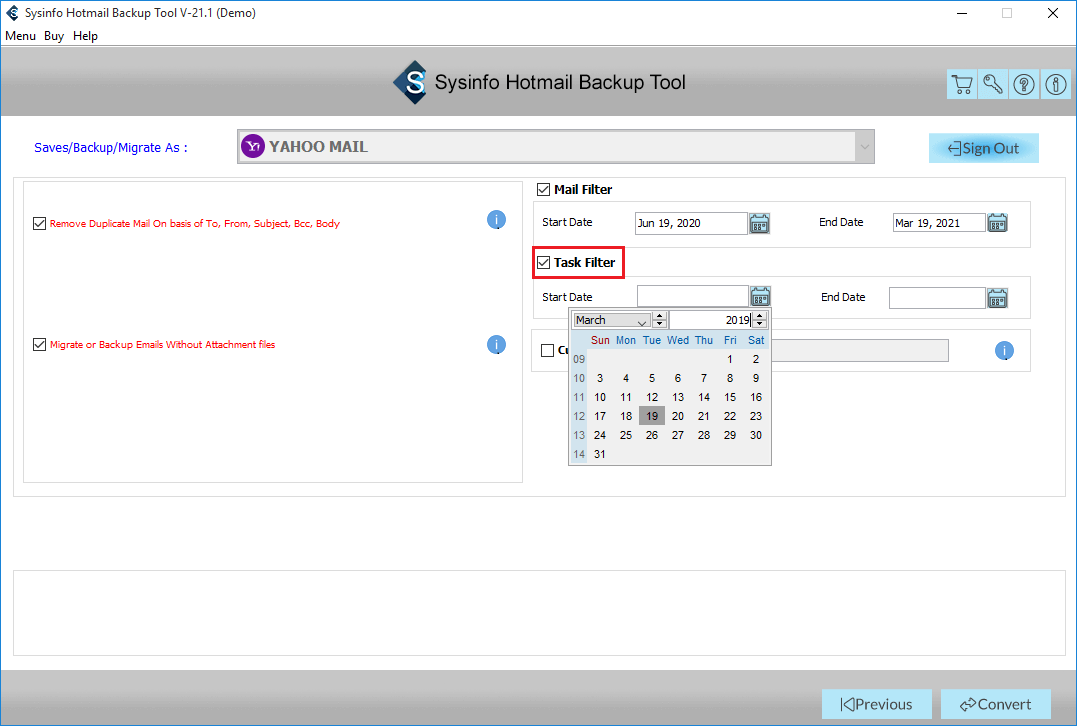Viewport: 1077px width, 726px height.
Task: Select day 10 in the calendar
Action: pyautogui.click(x=600, y=397)
